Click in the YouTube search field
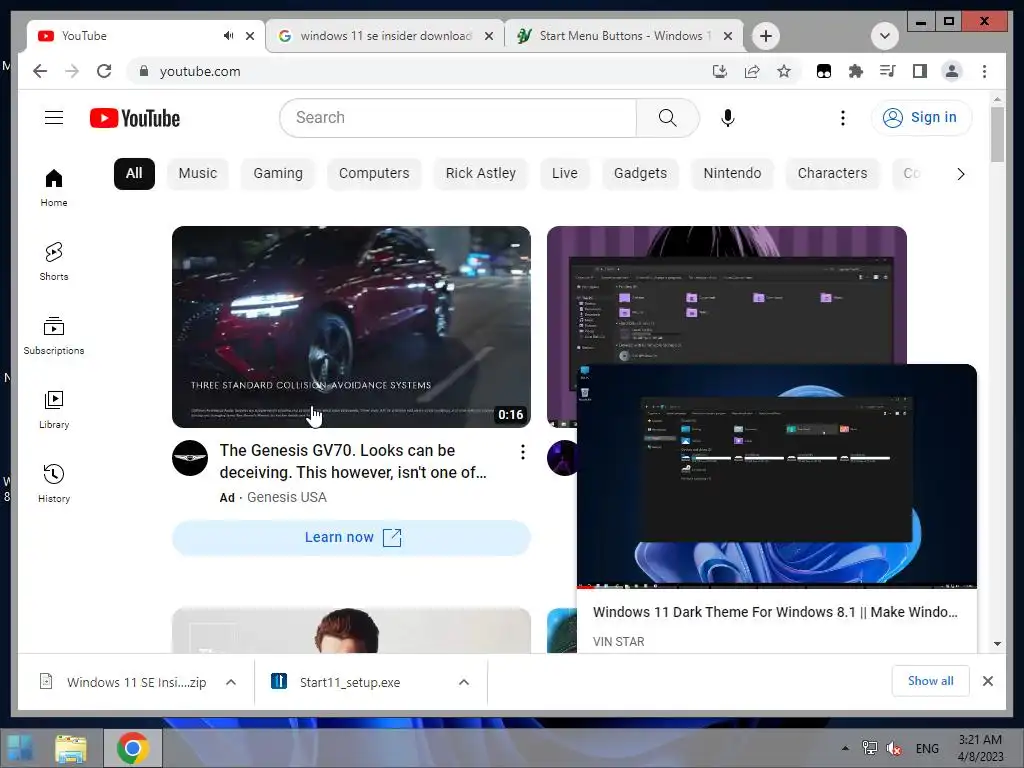This screenshot has width=1024, height=768. pyautogui.click(x=458, y=118)
